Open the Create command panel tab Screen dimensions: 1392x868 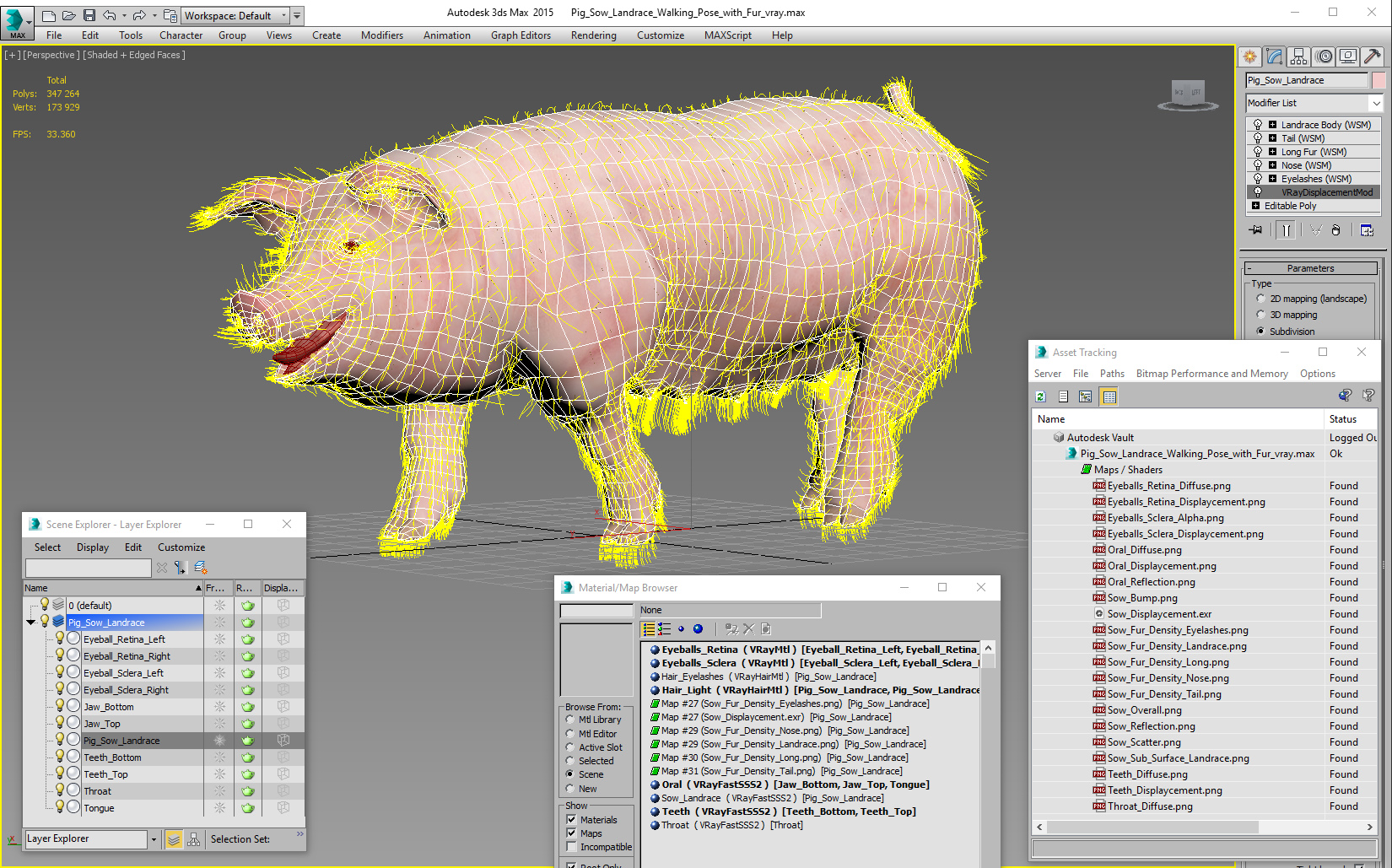[x=1249, y=57]
